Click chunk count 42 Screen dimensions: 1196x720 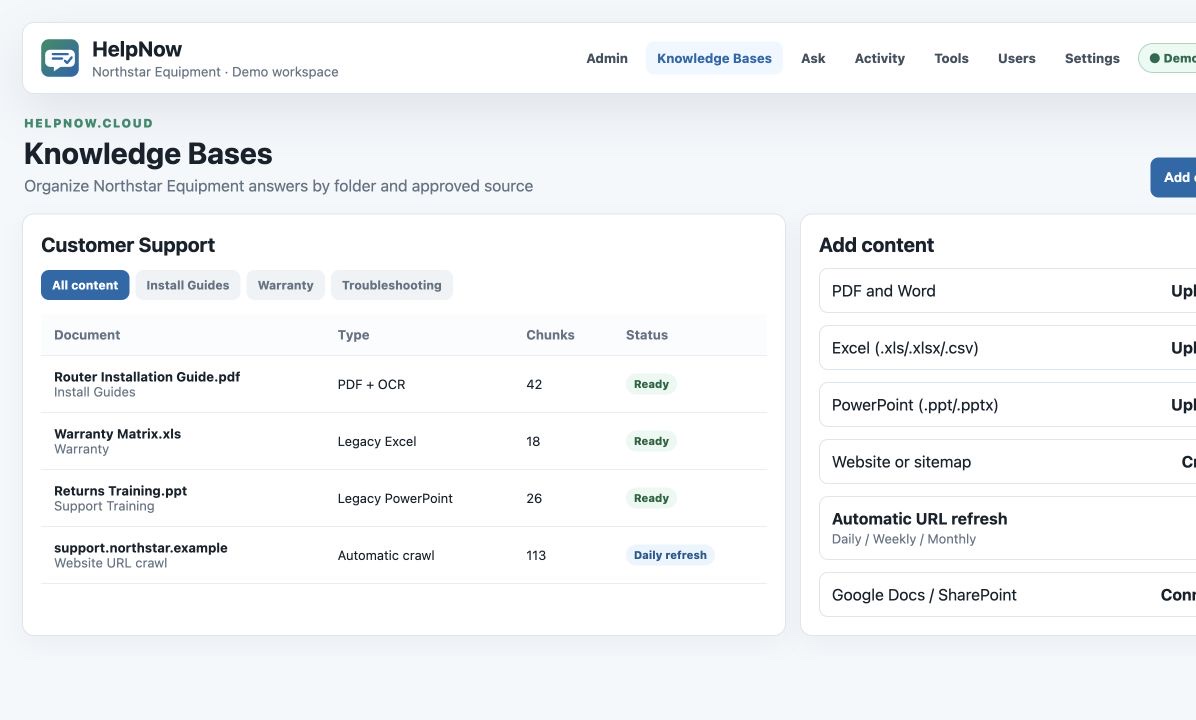(x=534, y=384)
